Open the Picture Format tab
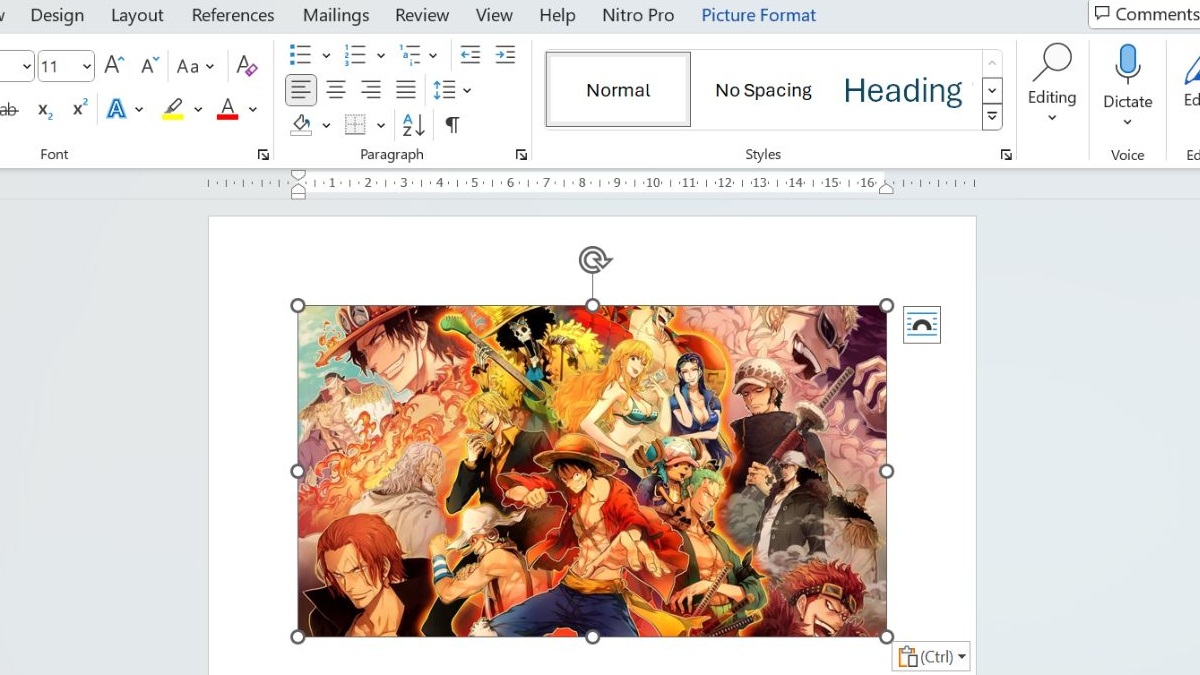 [758, 15]
